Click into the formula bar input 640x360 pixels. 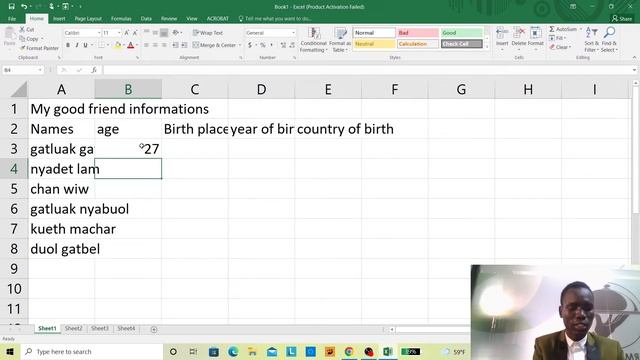pyautogui.click(x=367, y=70)
